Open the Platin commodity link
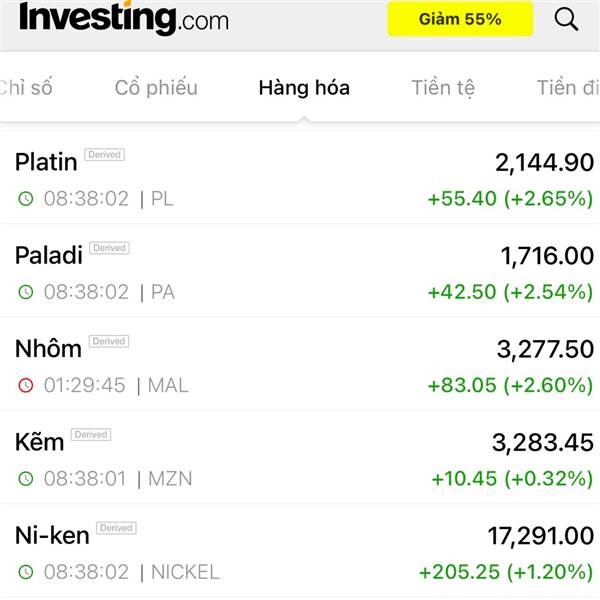600x600 pixels. 46,162
